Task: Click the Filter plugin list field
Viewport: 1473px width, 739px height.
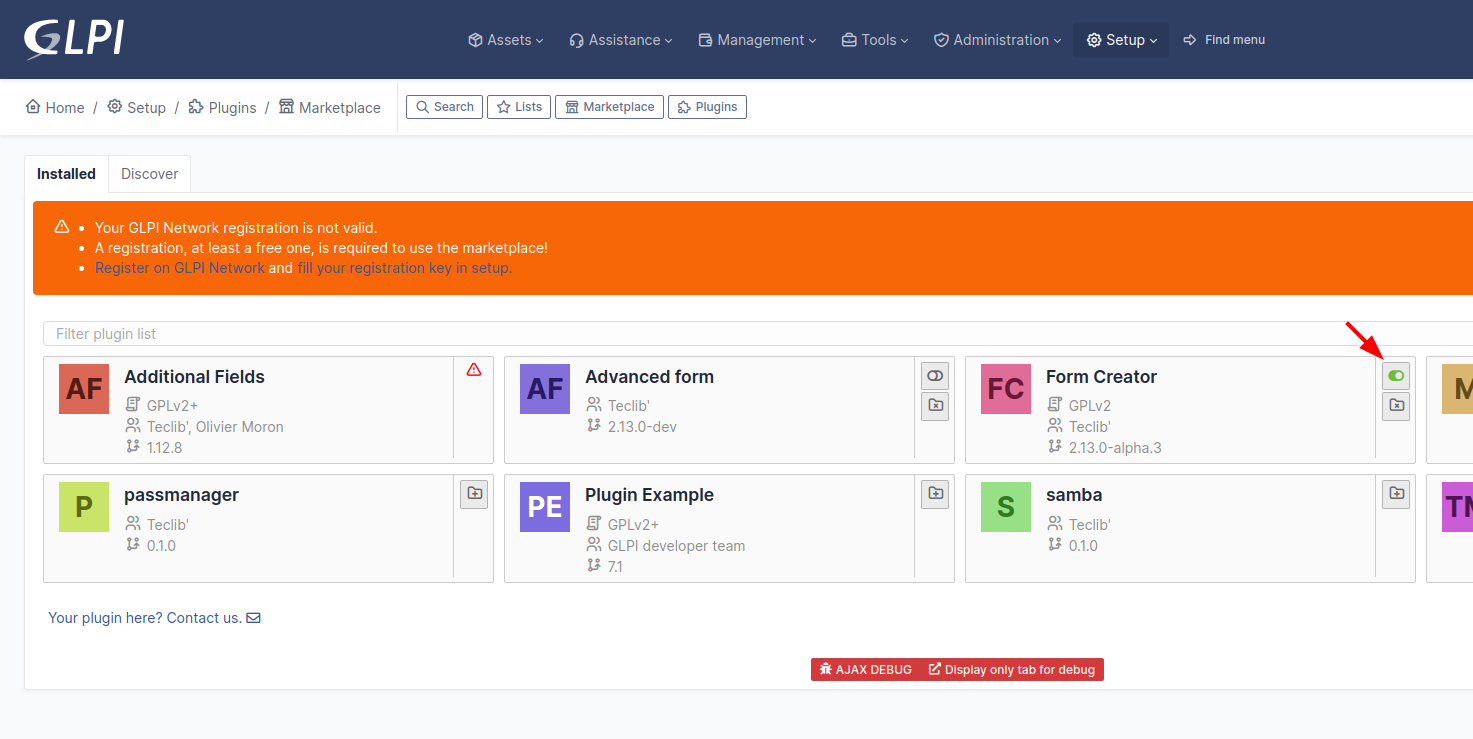Action: 400,333
